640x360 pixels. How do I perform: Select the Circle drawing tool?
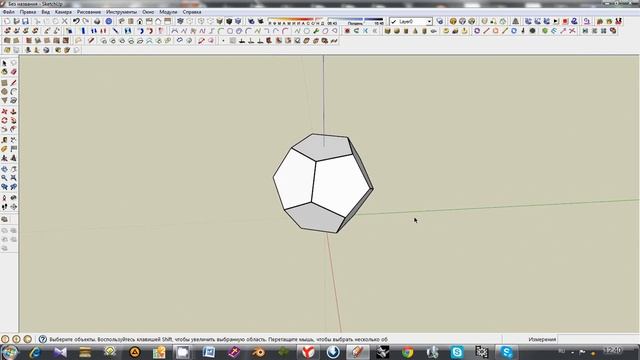click(x=4, y=92)
